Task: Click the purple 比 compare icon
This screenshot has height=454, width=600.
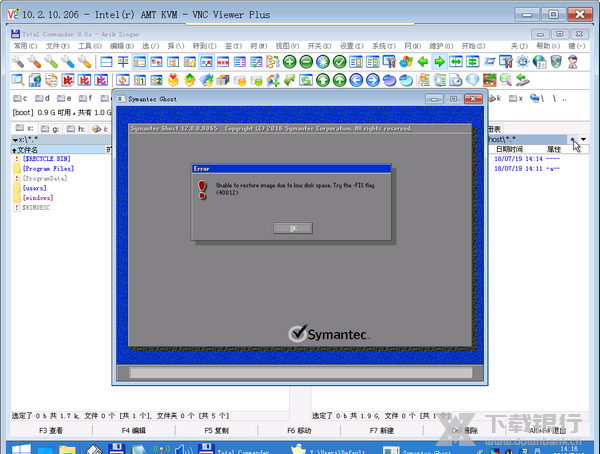Action: 101,80
